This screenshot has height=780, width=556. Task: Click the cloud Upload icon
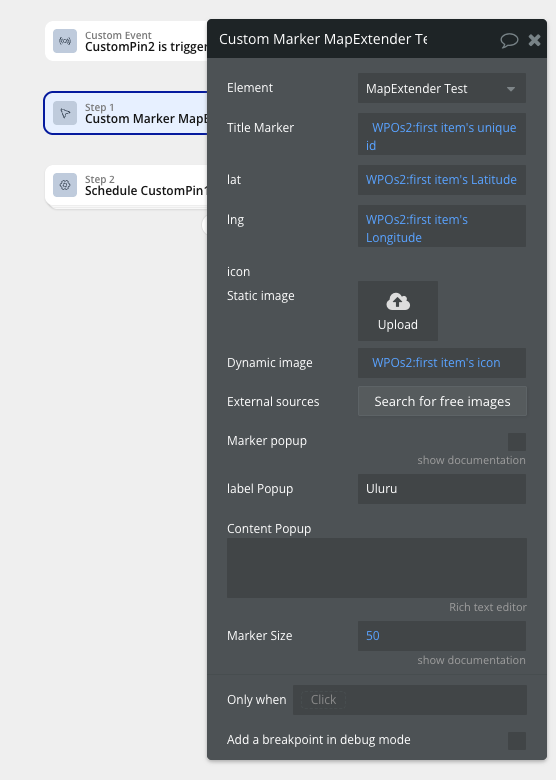[398, 301]
